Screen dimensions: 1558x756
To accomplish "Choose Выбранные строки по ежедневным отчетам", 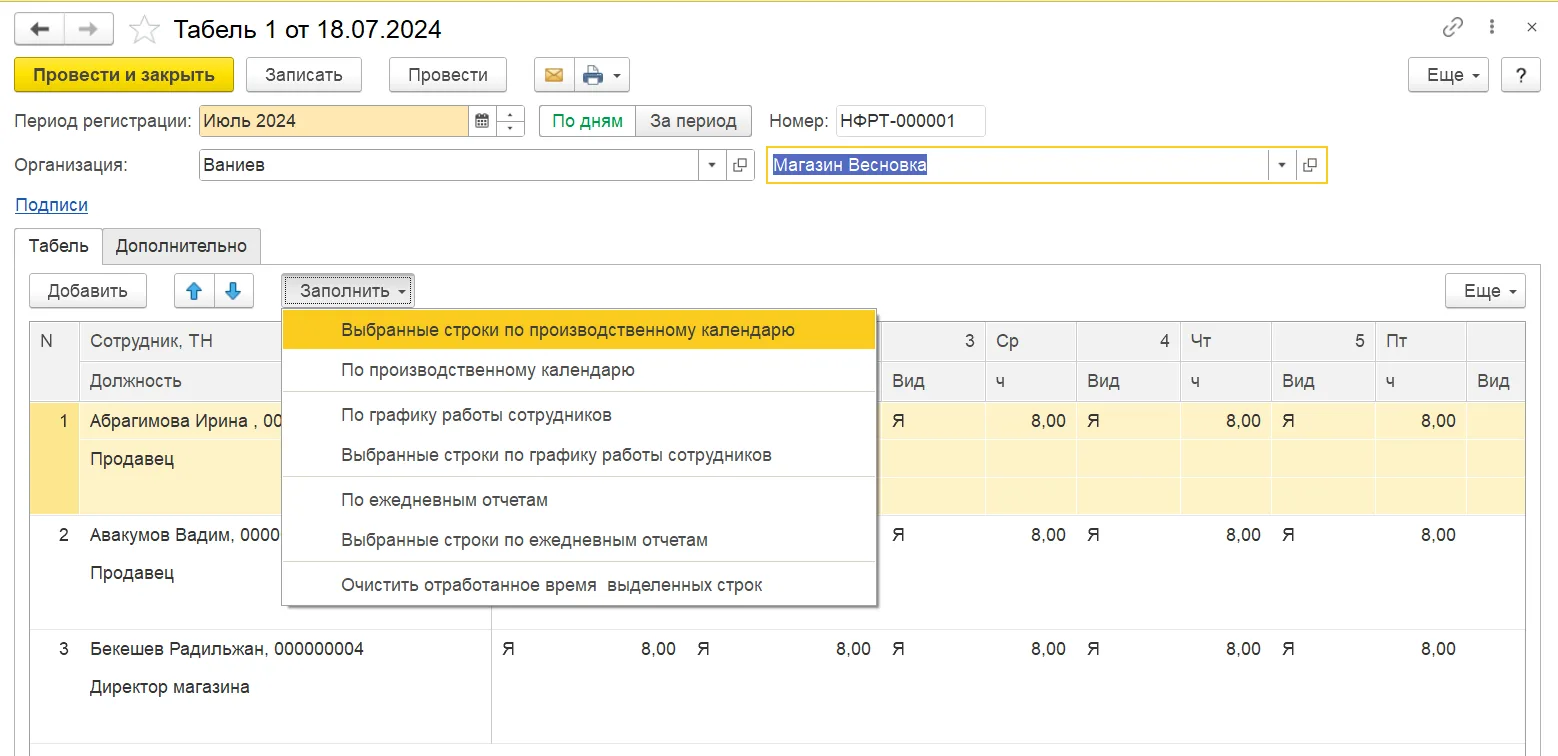I will [579, 540].
